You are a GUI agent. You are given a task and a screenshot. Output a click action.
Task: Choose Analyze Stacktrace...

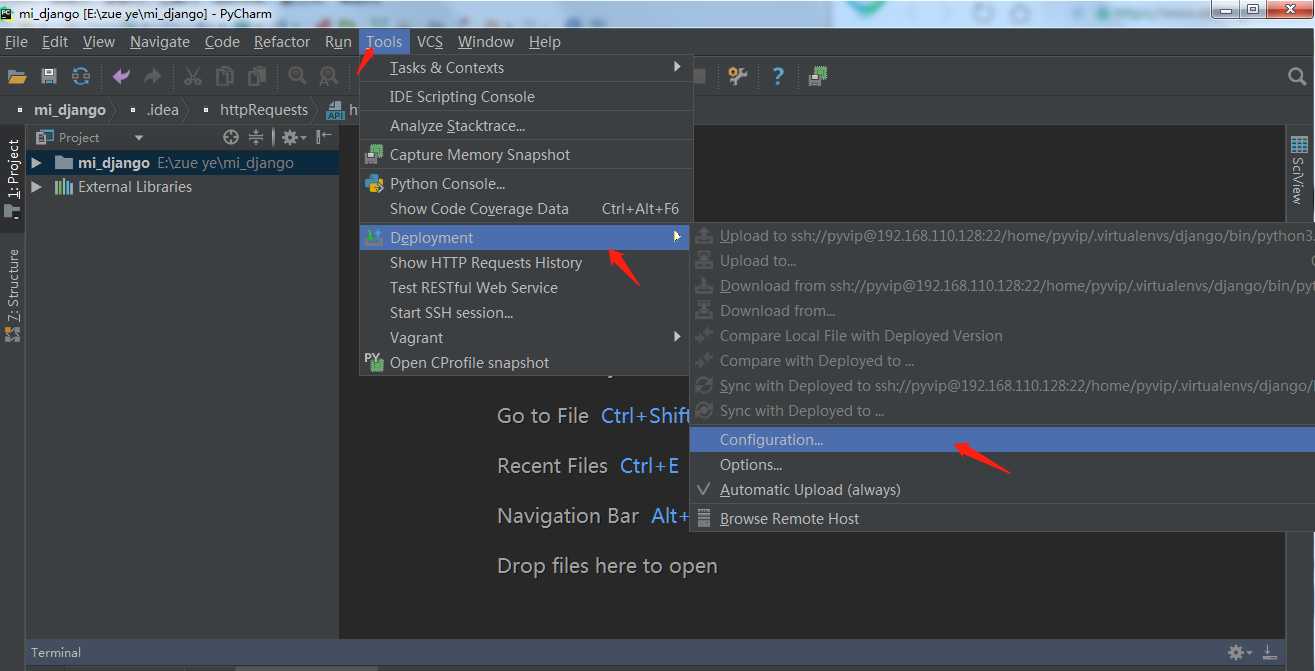click(x=526, y=126)
